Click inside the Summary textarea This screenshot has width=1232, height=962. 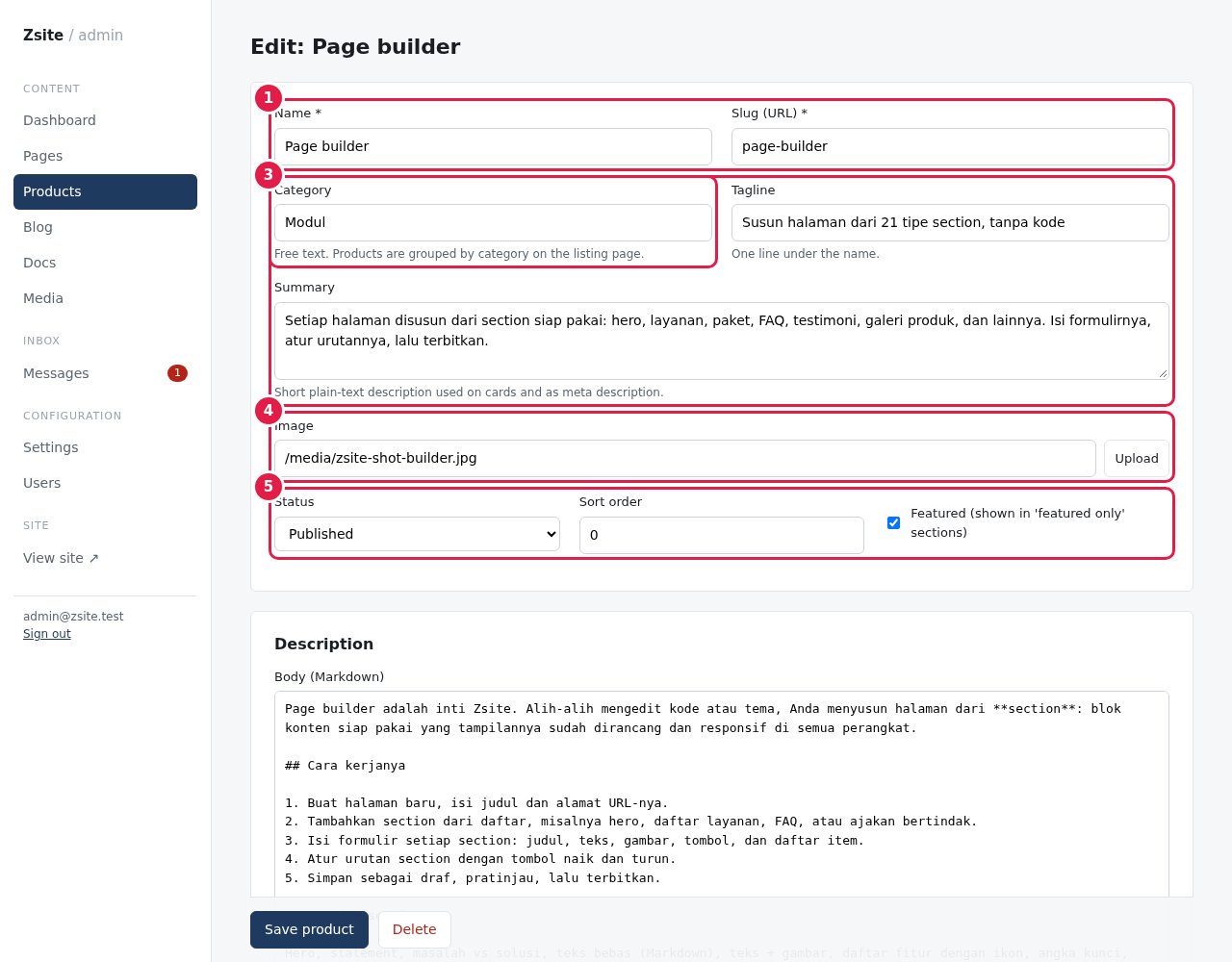(x=722, y=341)
